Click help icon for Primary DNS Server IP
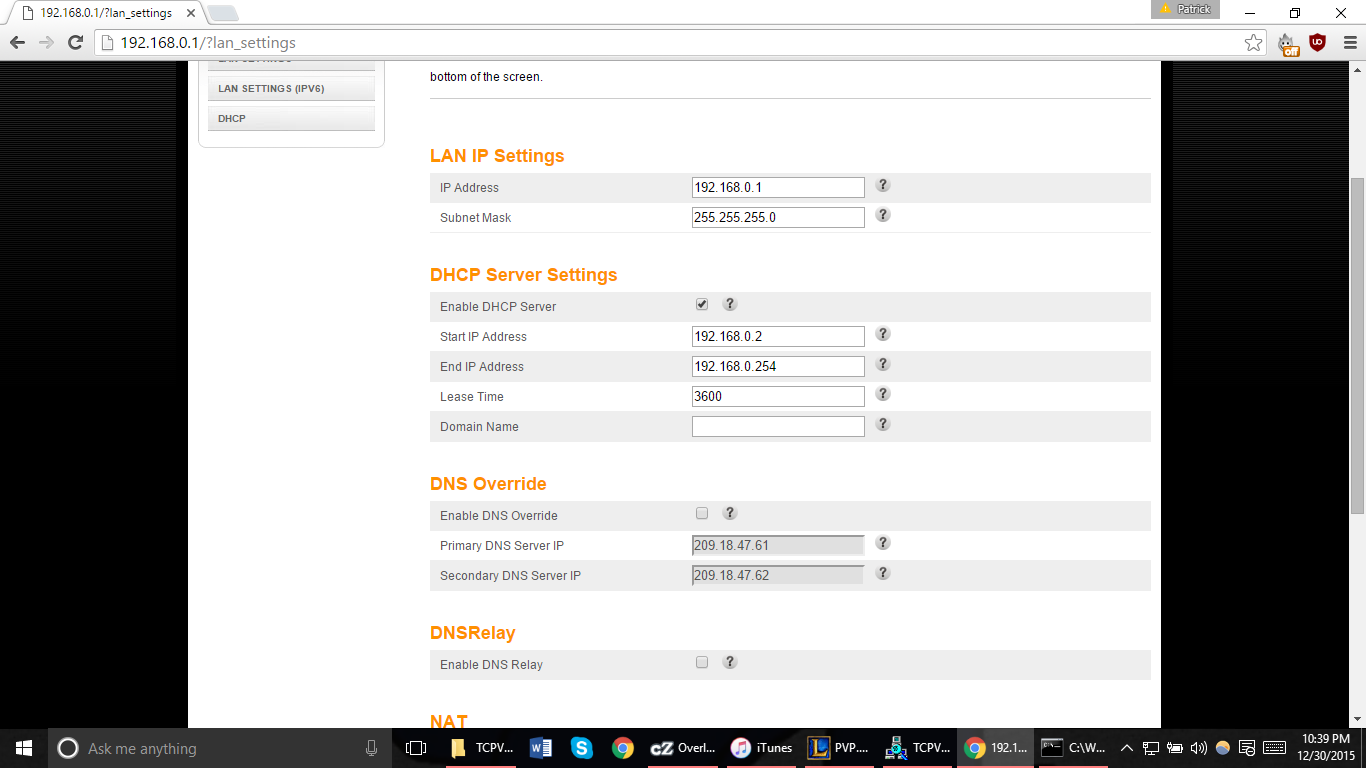This screenshot has height=768, width=1366. [883, 543]
